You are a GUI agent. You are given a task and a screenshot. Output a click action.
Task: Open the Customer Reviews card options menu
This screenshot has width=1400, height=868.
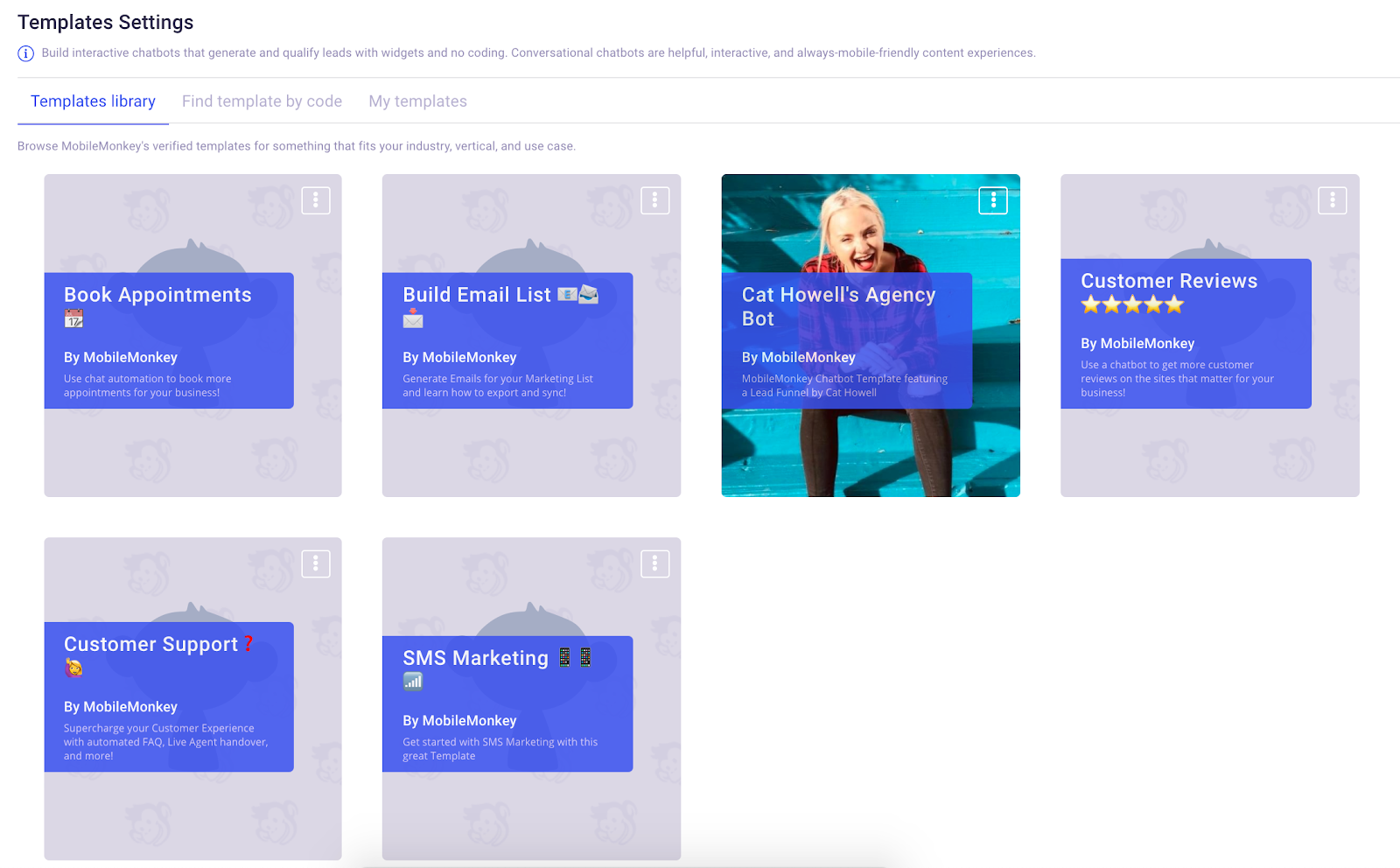(1333, 200)
